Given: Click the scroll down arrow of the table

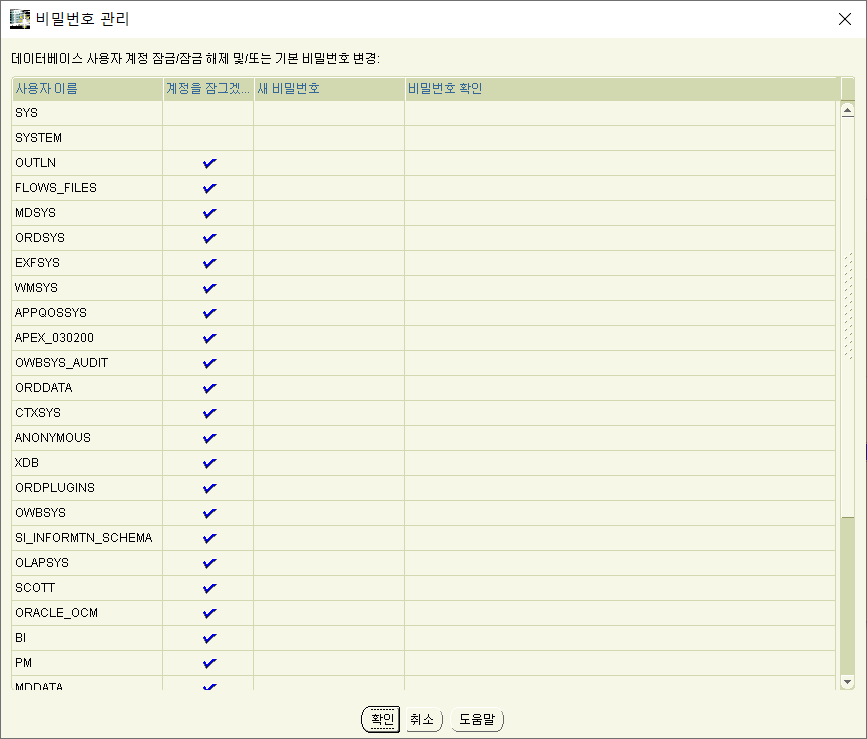Looking at the screenshot, I should pyautogui.click(x=847, y=682).
